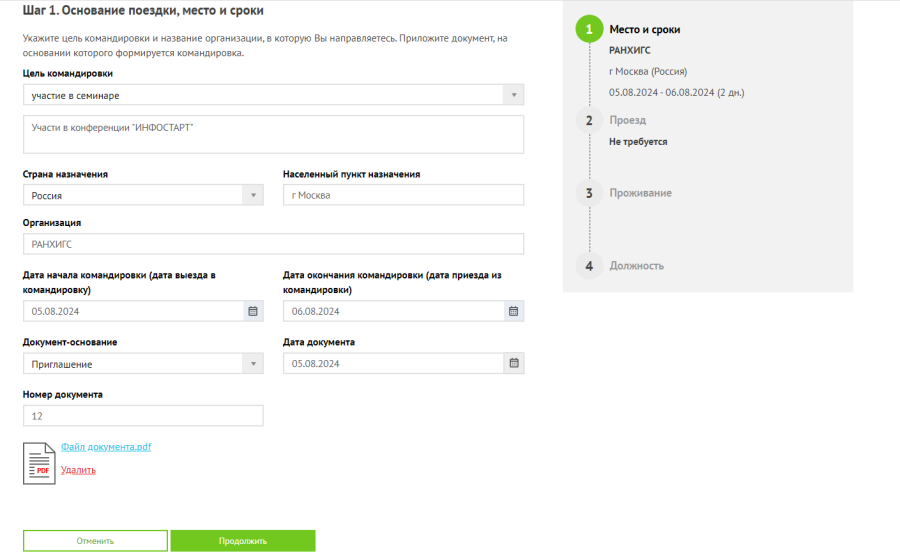
Task: Click Удалить to remove attached file
Action: click(x=78, y=469)
